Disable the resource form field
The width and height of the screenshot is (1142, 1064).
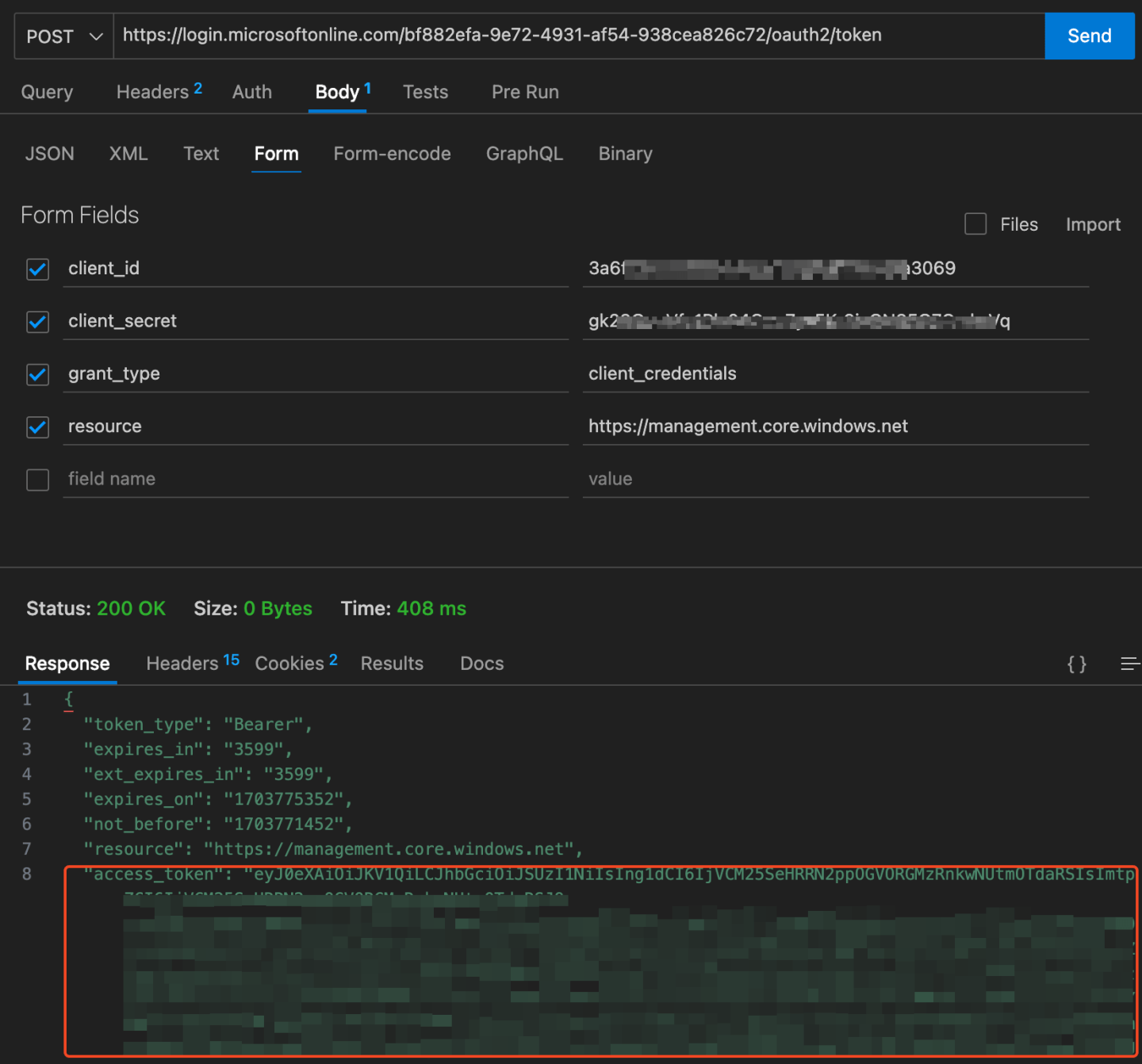pos(37,427)
